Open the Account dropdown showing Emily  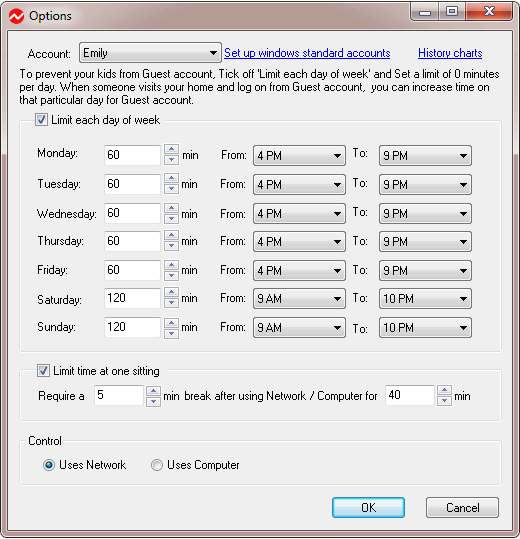[150, 53]
